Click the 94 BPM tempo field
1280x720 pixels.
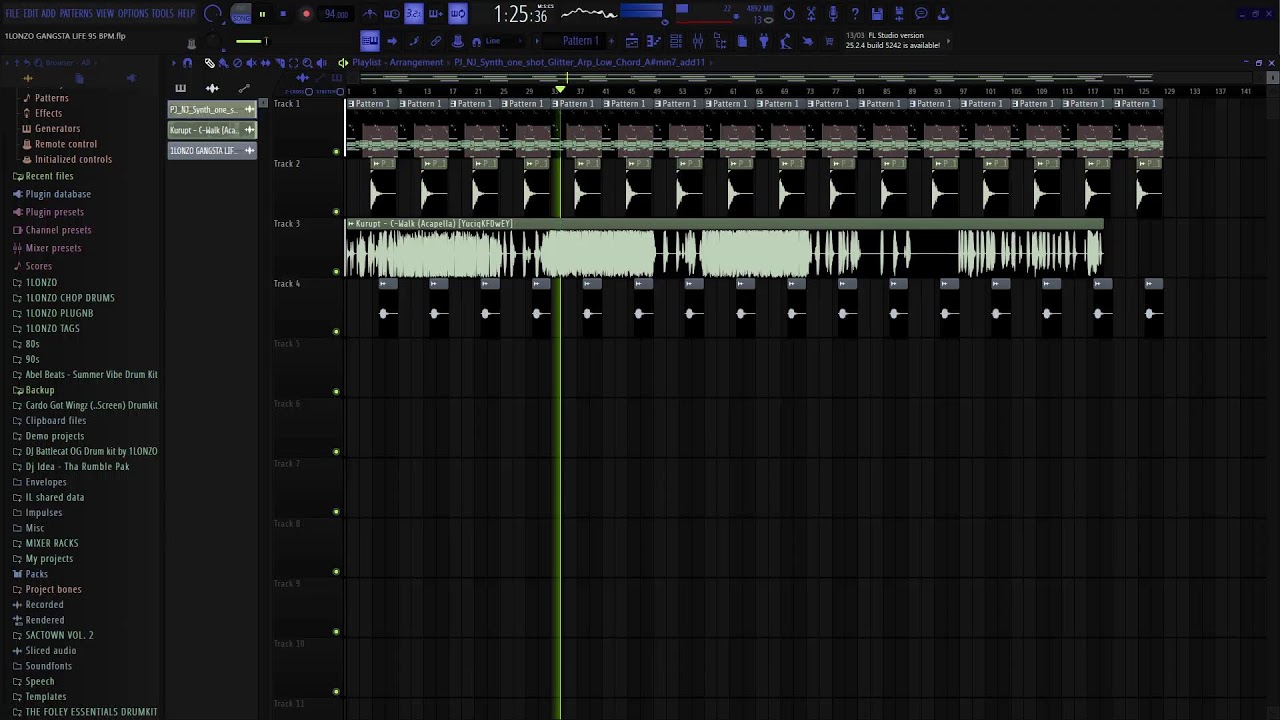point(336,14)
